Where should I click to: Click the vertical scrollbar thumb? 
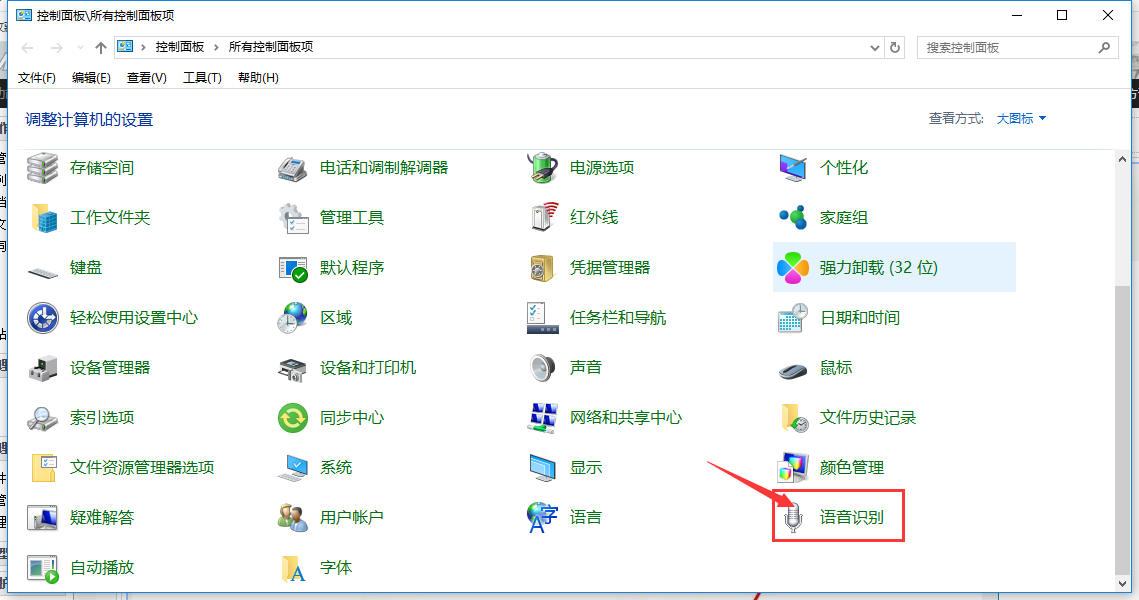click(x=1122, y=429)
